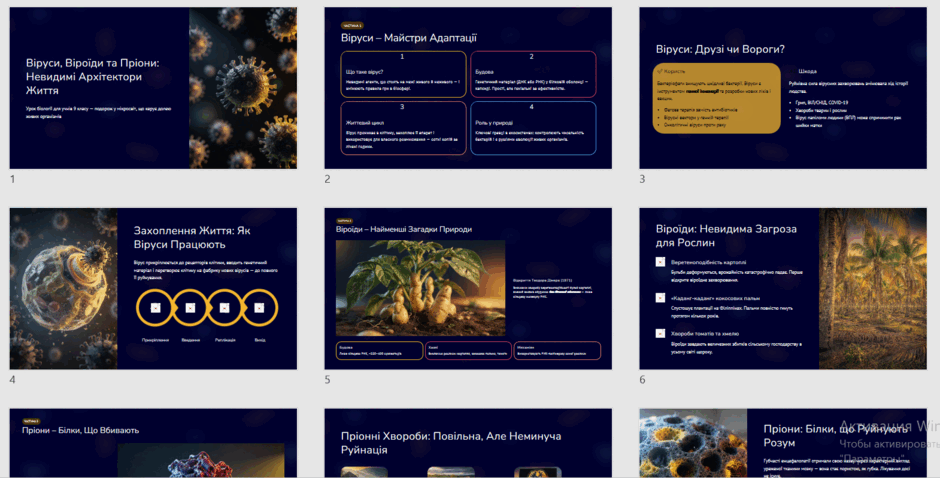The height and width of the screenshot is (478, 940).
Task: Click the slide number label '3'
Action: [x=642, y=179]
